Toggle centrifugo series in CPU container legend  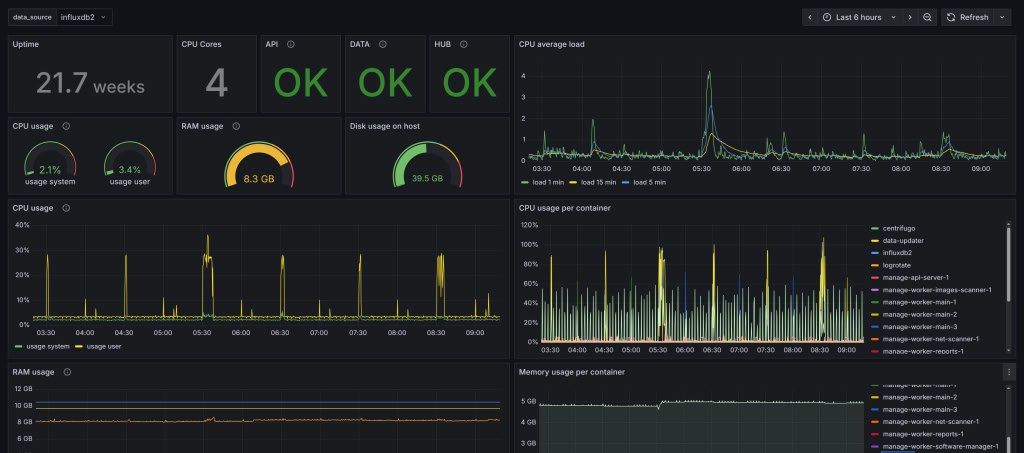(900, 229)
